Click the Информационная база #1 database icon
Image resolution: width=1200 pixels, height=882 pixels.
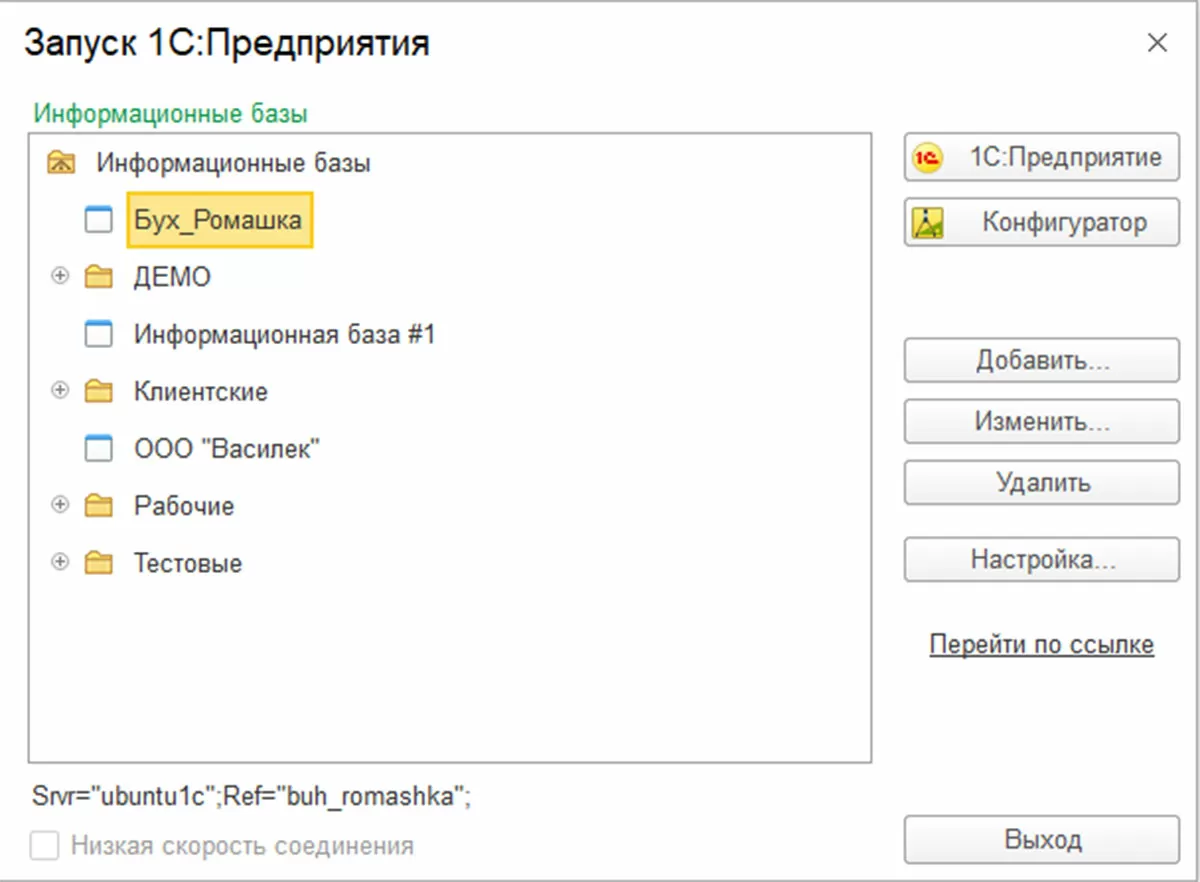(x=99, y=335)
